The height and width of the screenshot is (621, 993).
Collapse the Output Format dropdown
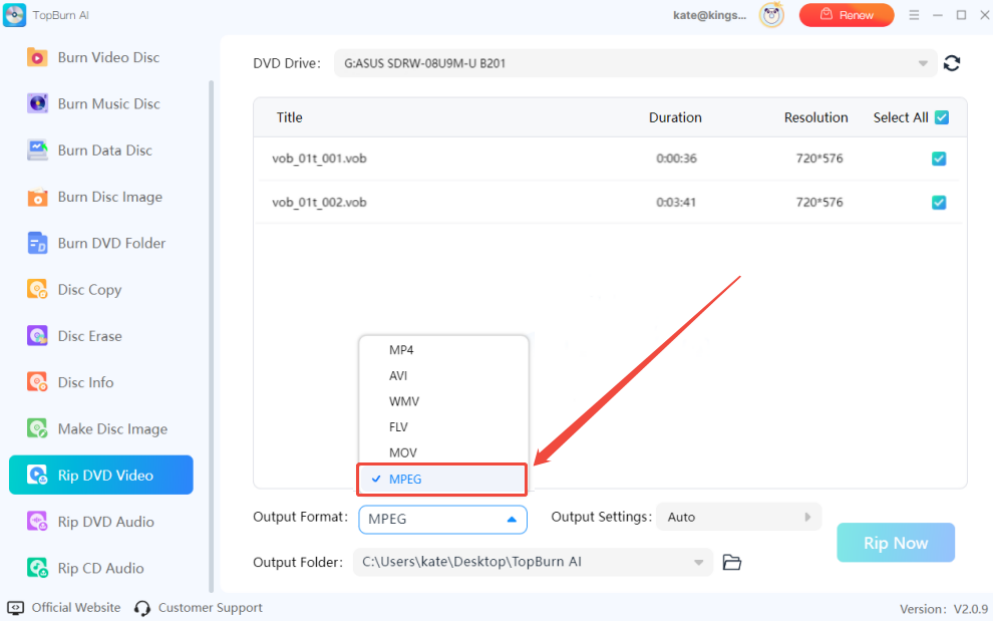tap(520, 519)
